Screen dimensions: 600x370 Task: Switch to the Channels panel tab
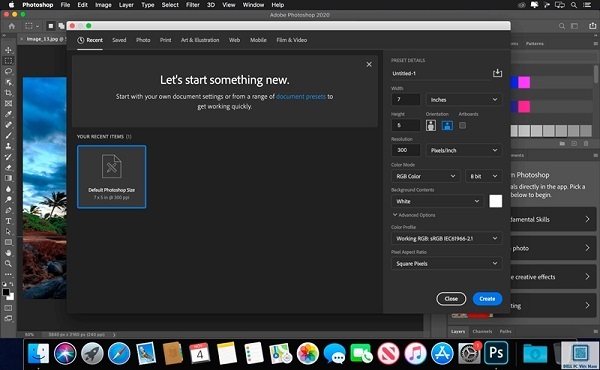(482, 331)
